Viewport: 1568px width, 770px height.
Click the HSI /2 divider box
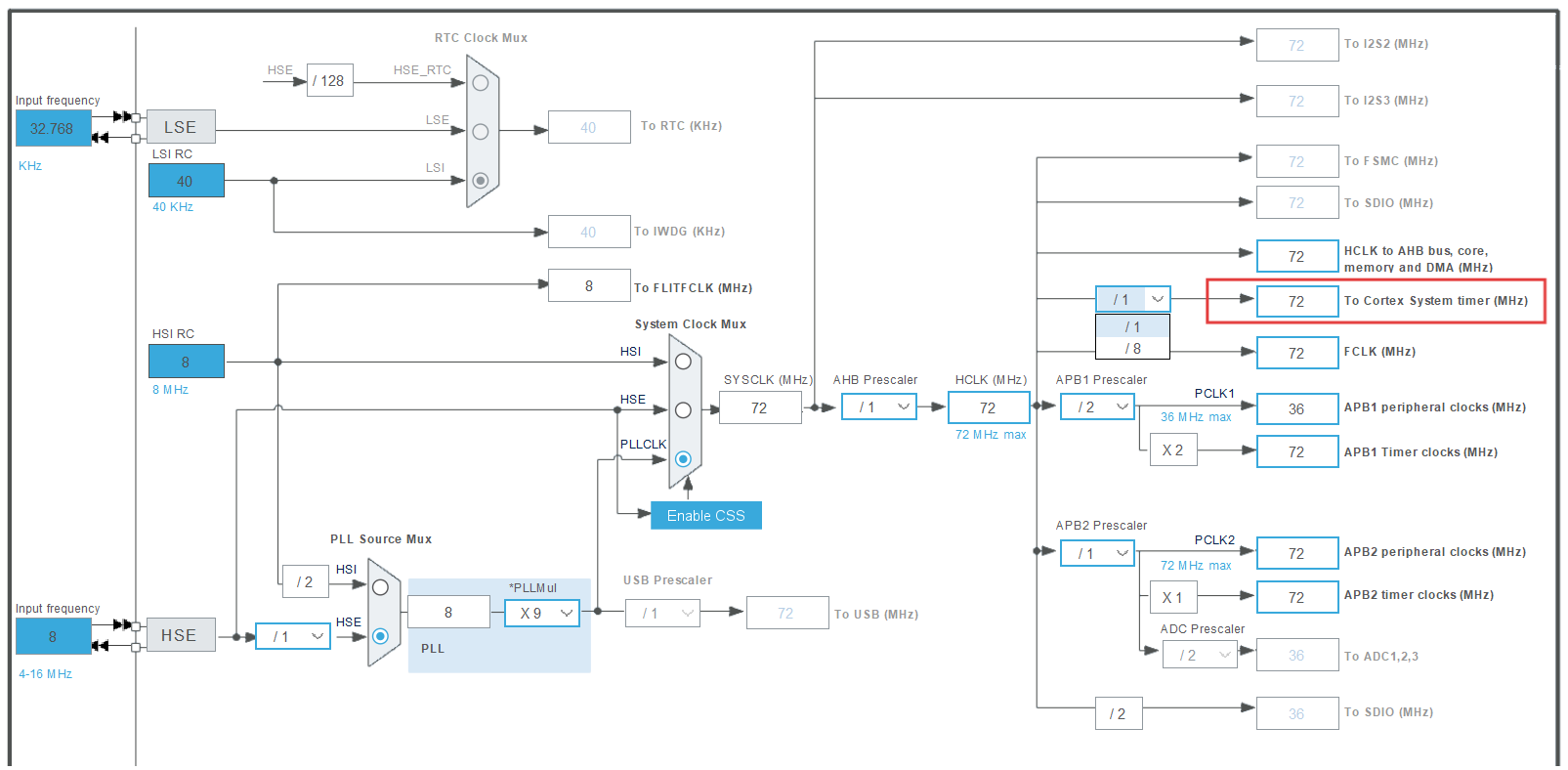pos(306,581)
